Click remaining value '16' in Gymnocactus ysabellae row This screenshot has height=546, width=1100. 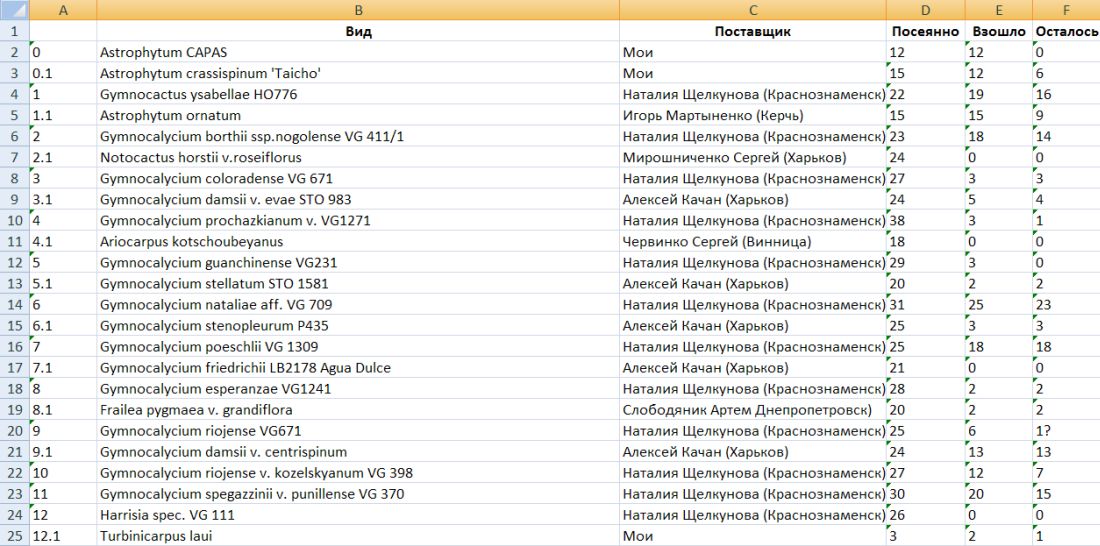(x=1066, y=94)
